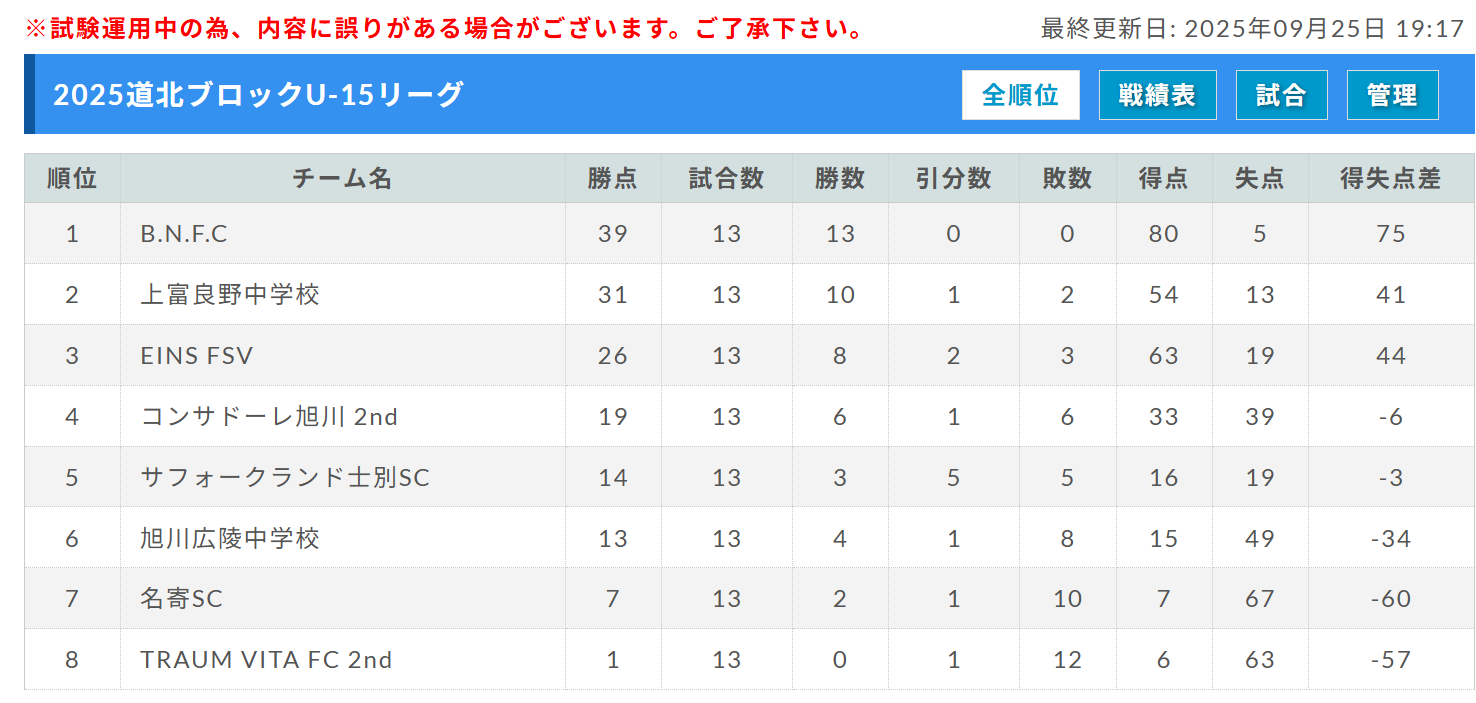
Task: Switch to the 戦績表 tab
Action: coord(1157,95)
